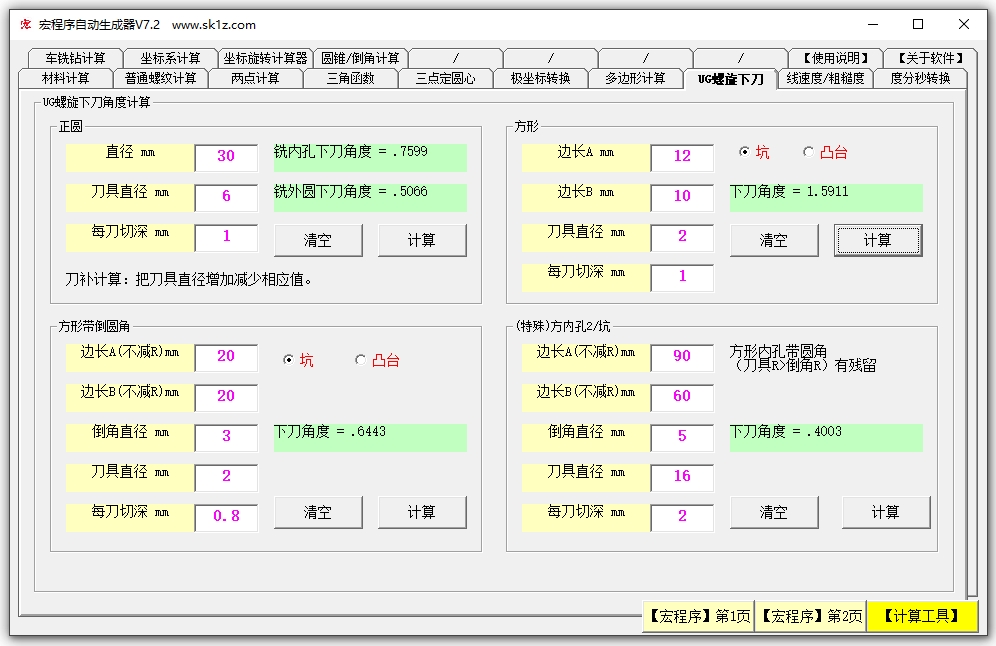Image resolution: width=996 pixels, height=646 pixels.
Task: Click 清空 button in 方形 section
Action: (773, 240)
